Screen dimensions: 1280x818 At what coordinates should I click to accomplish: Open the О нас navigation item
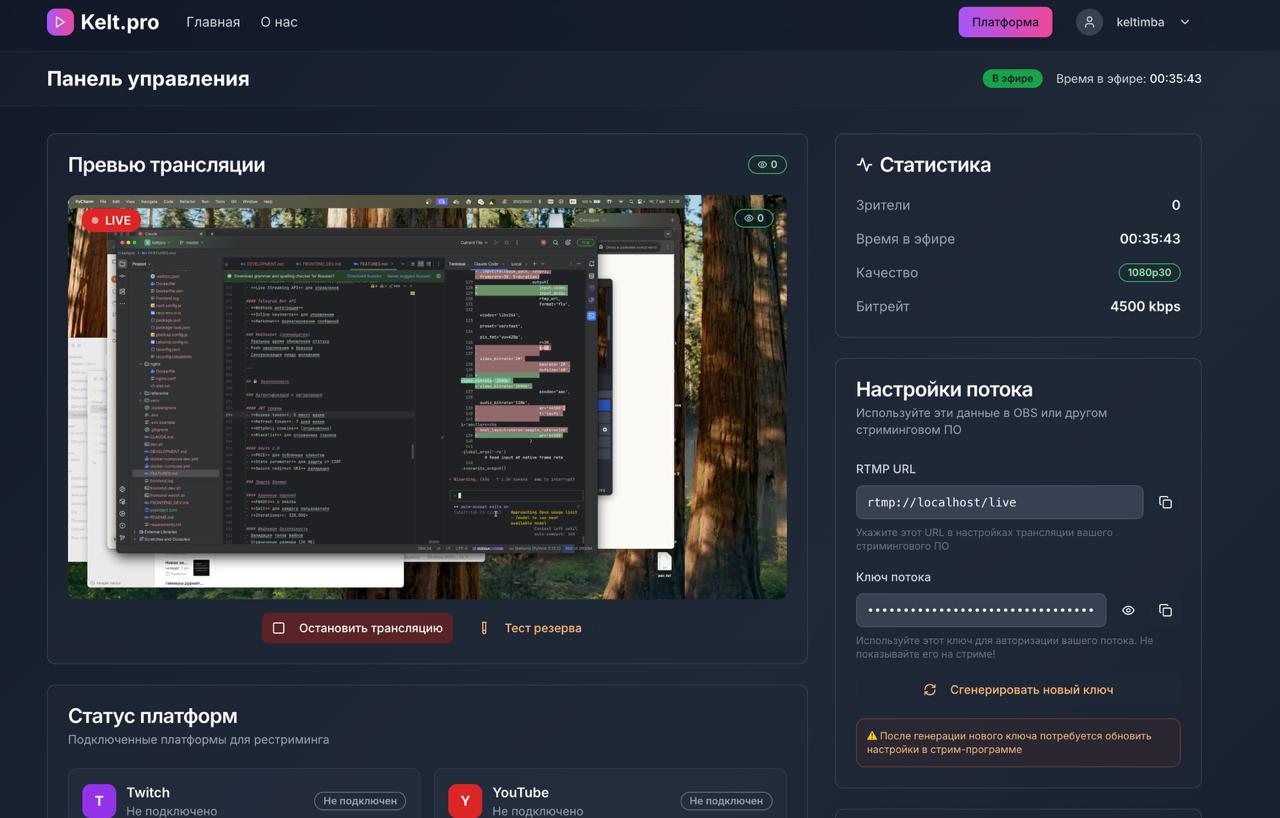point(278,21)
